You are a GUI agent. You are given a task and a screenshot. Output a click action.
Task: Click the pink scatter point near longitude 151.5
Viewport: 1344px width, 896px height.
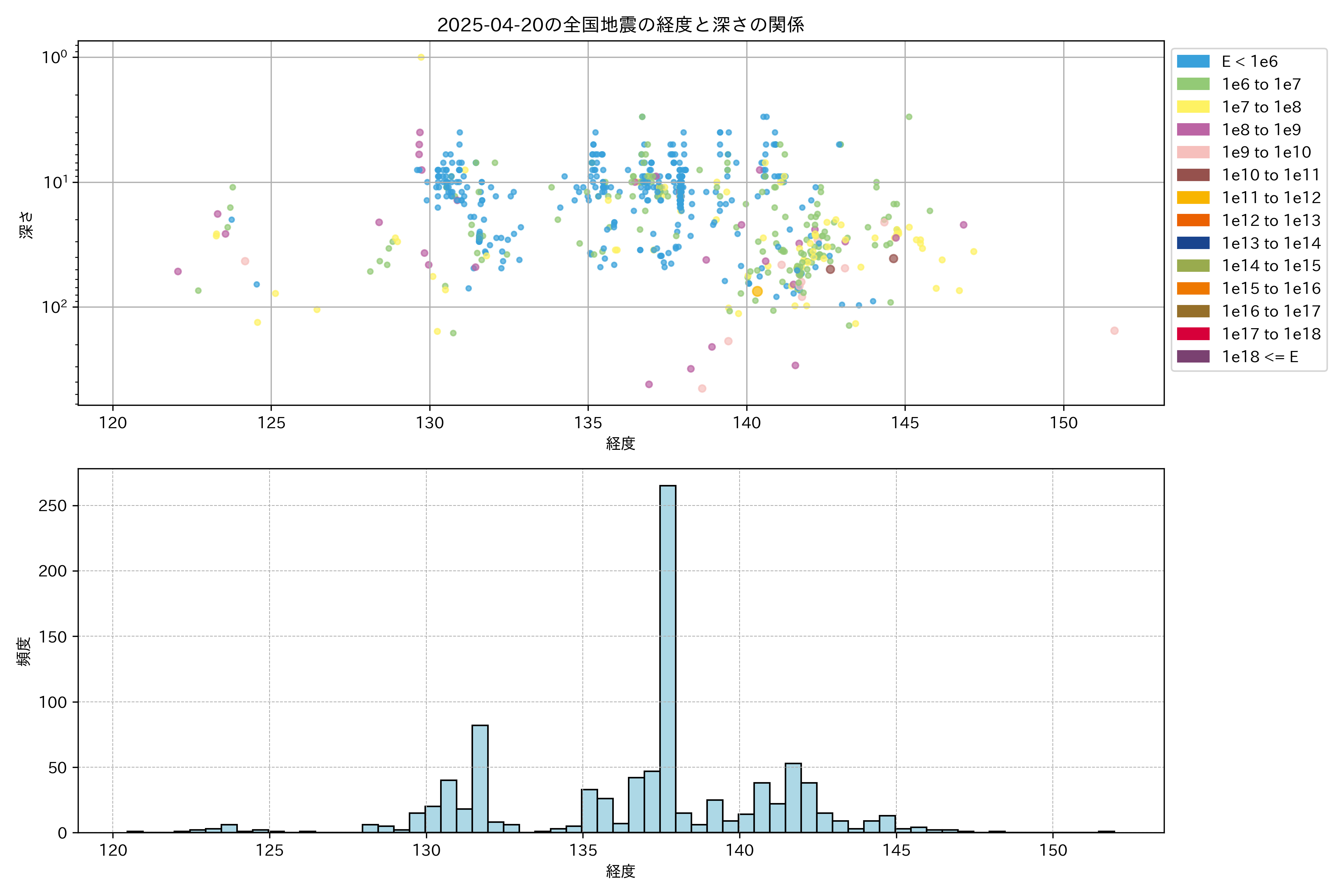click(1114, 331)
